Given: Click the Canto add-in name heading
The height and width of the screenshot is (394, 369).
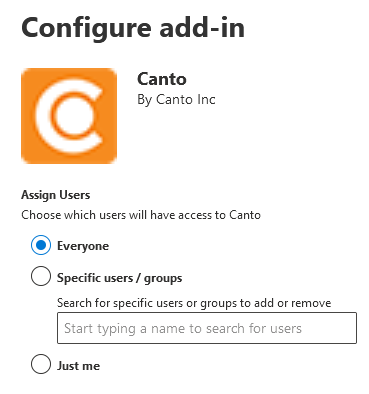Looking at the screenshot, I should pos(162,79).
